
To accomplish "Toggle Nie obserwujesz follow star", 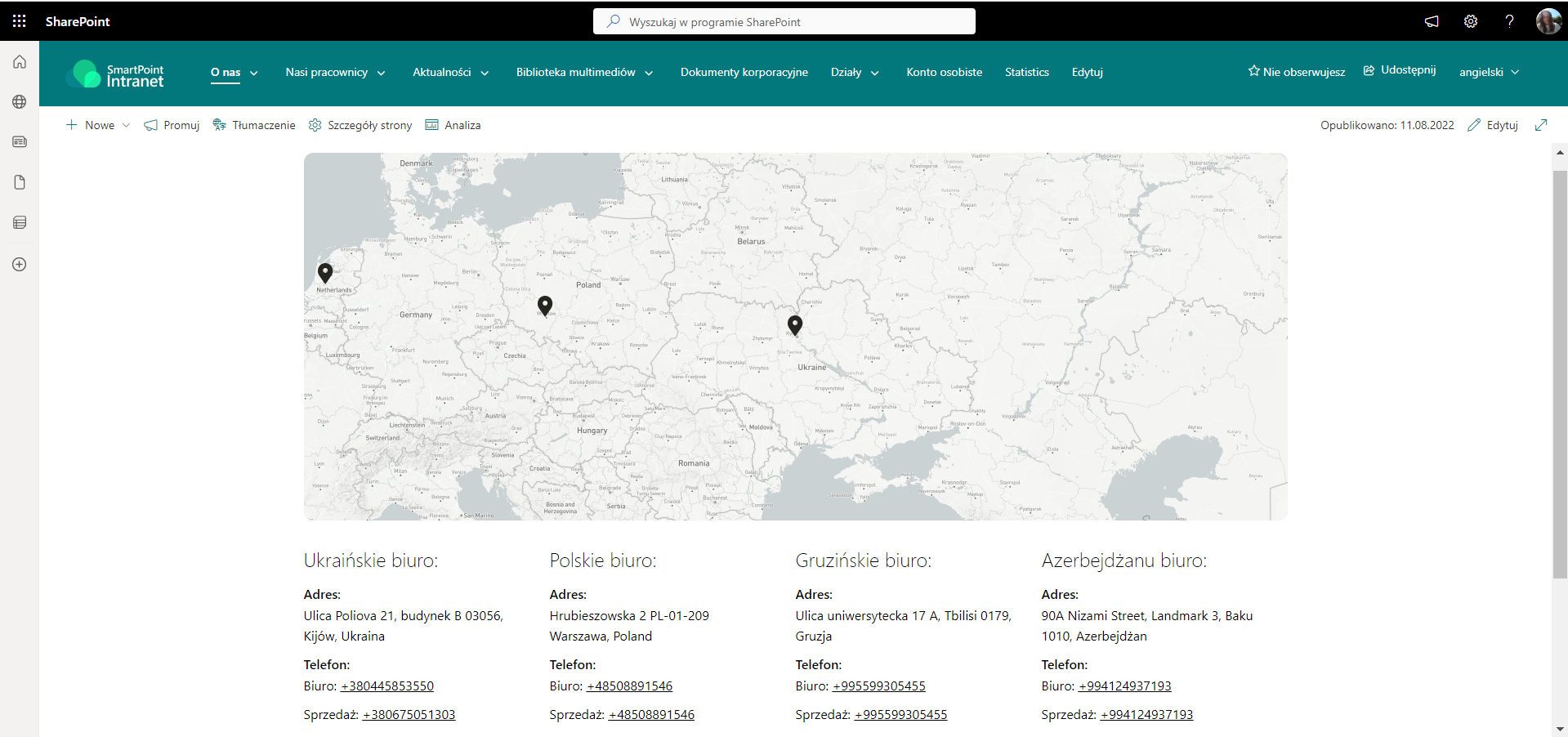I will tap(1296, 72).
